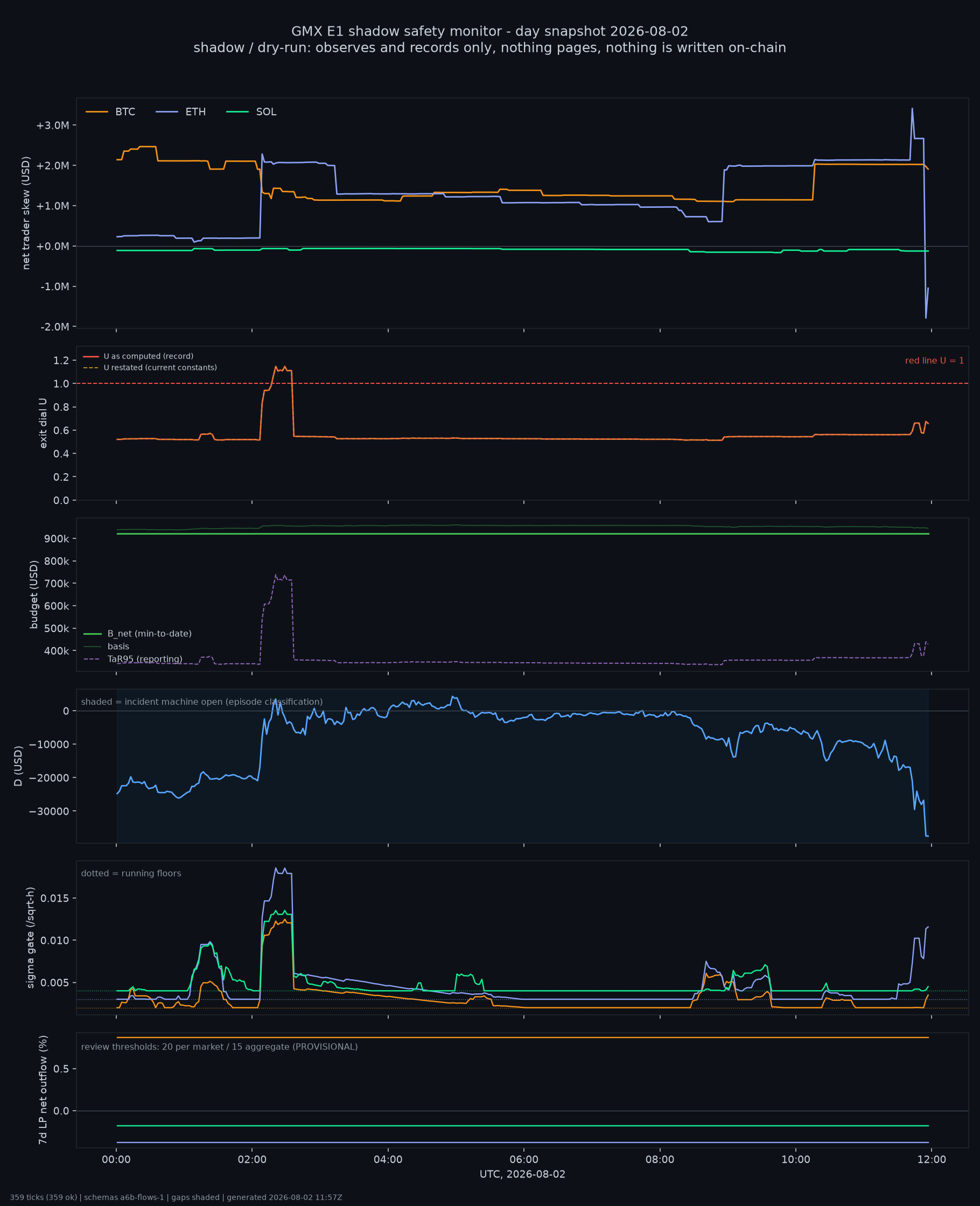Click the BTC legend entry
This screenshot has height=1206, width=980.
pyautogui.click(x=110, y=112)
